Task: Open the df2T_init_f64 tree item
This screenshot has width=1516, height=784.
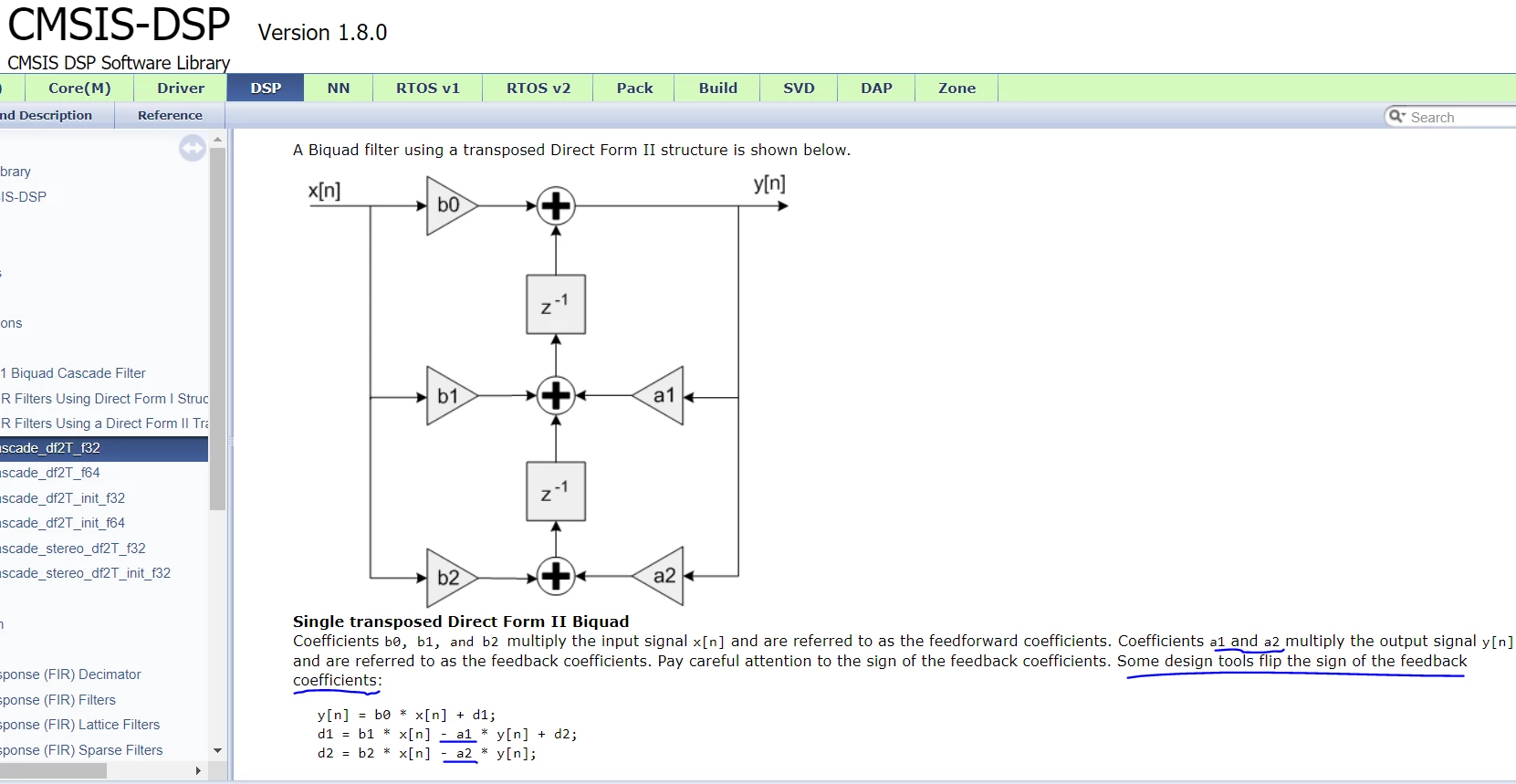Action: [63, 523]
